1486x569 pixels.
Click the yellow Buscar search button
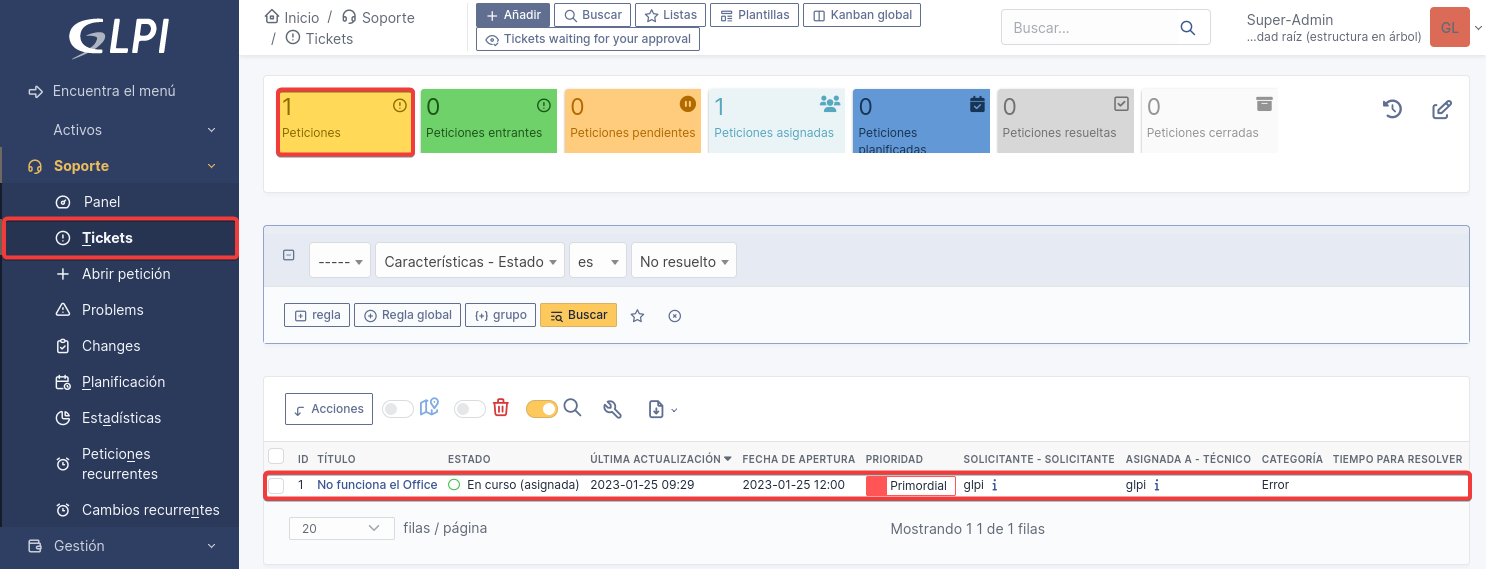(578, 315)
